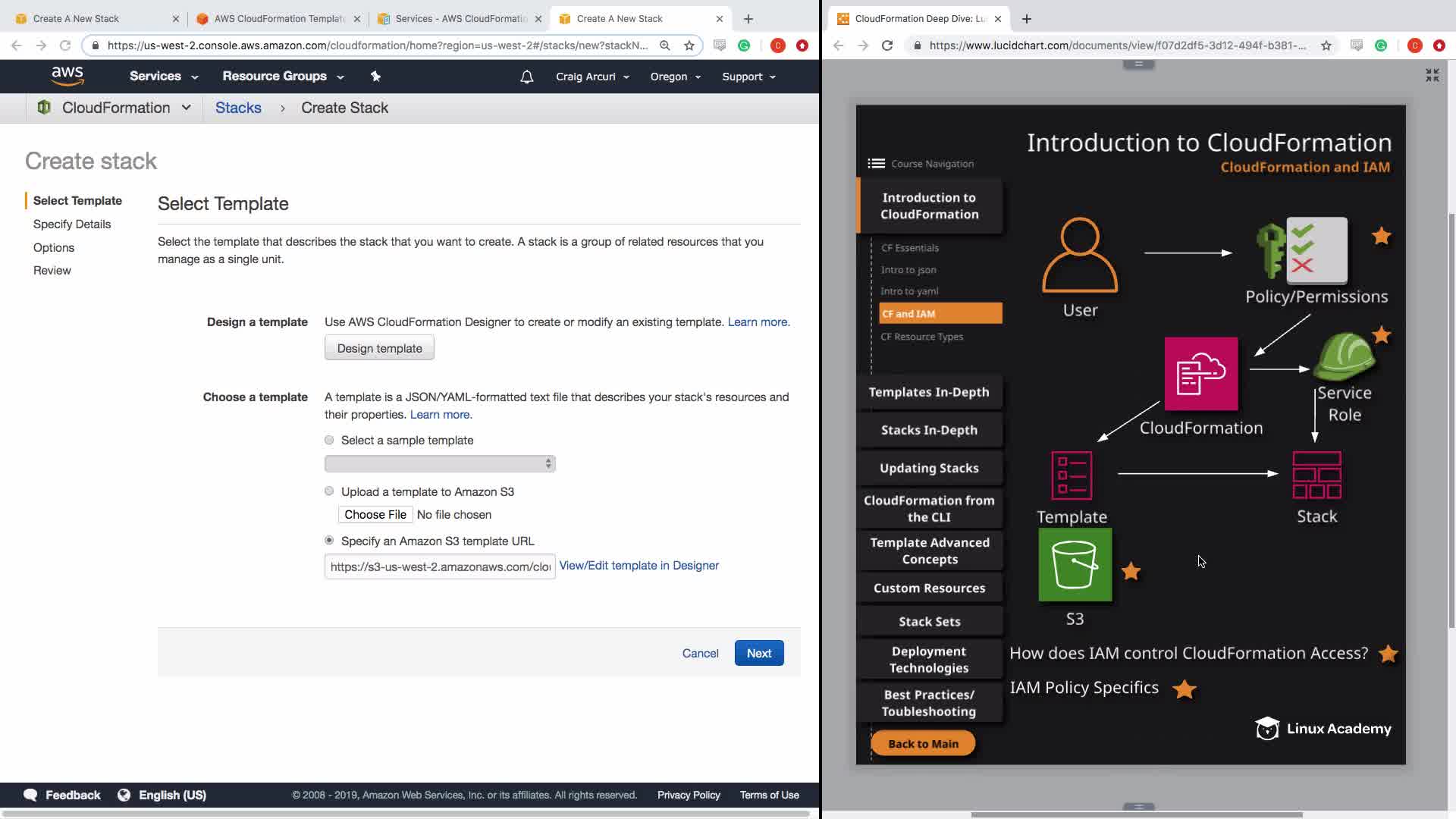
Task: Click the S3 template URL input field
Action: coord(440,566)
